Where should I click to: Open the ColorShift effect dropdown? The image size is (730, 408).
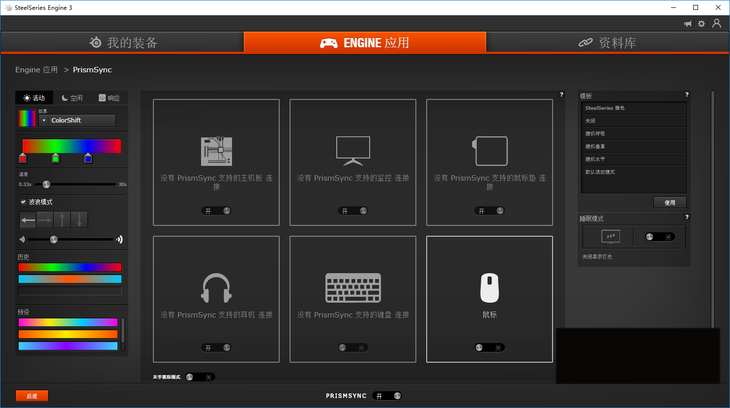(x=77, y=120)
